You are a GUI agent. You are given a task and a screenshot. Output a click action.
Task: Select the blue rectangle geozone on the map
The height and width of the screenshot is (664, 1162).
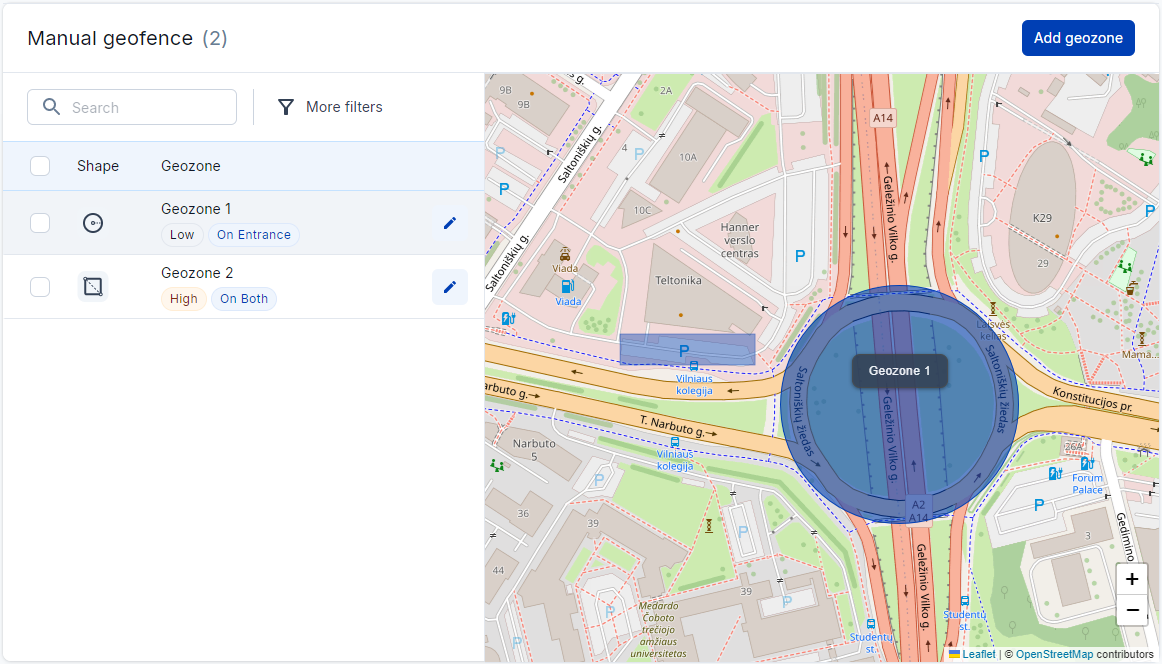[687, 349]
